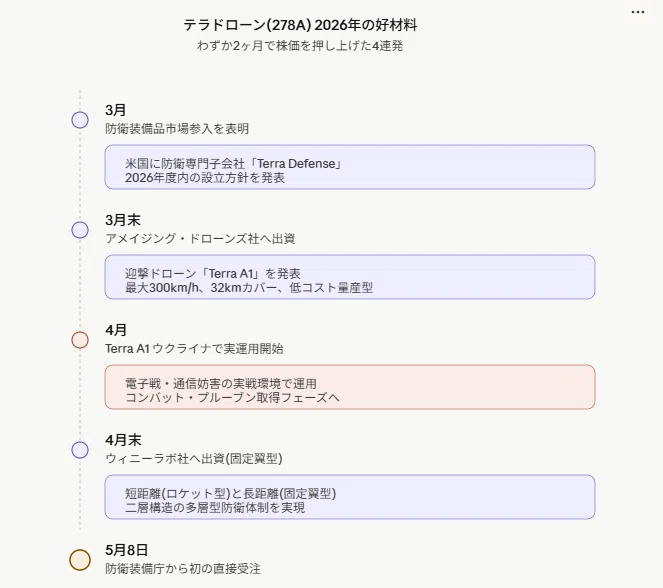Click the 5月8日 date label

[126, 550]
